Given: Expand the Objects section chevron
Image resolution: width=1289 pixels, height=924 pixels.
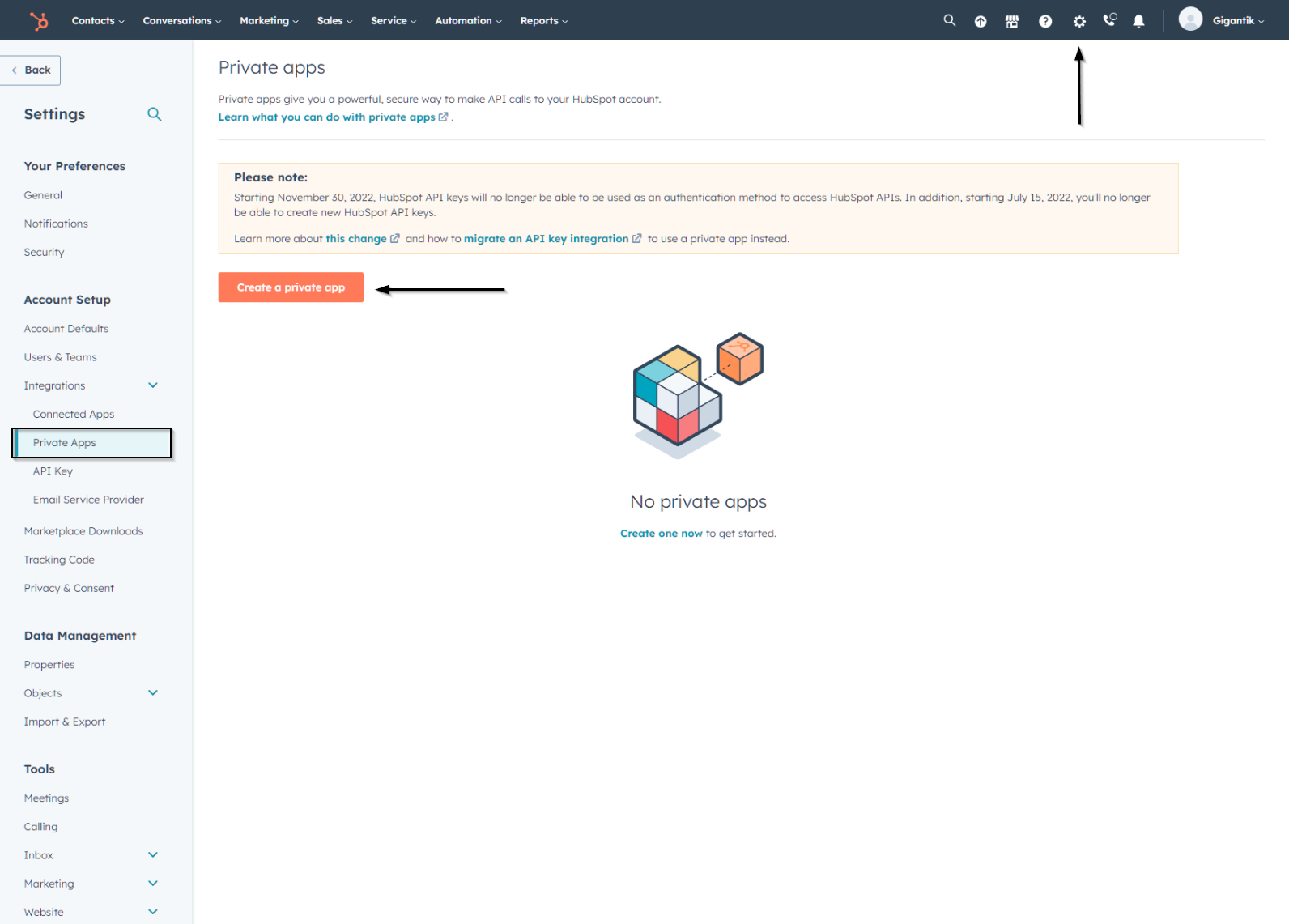Looking at the screenshot, I should pyautogui.click(x=153, y=693).
